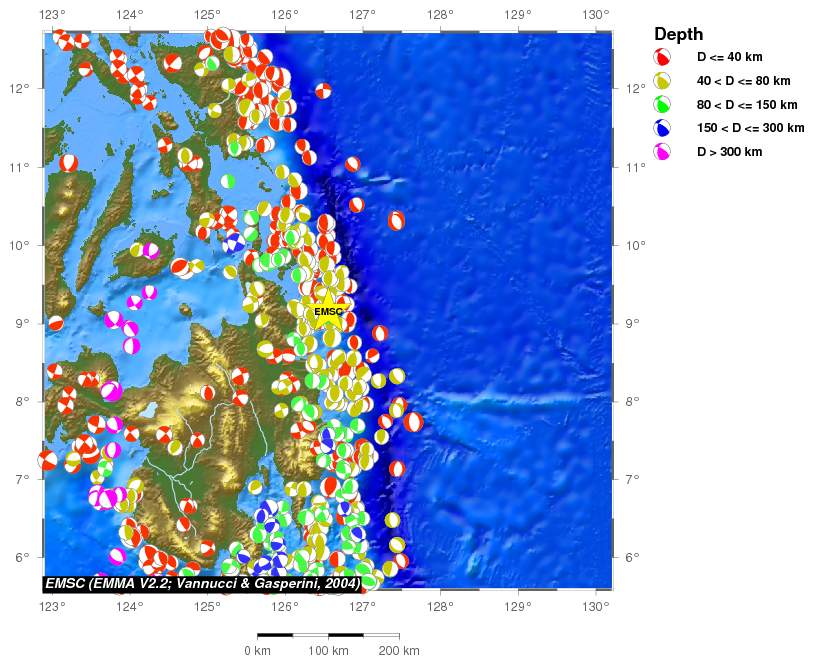Click the large red beachball near 7.8°N, 127.7°E
Screen dimensions: 814x665
[413, 422]
